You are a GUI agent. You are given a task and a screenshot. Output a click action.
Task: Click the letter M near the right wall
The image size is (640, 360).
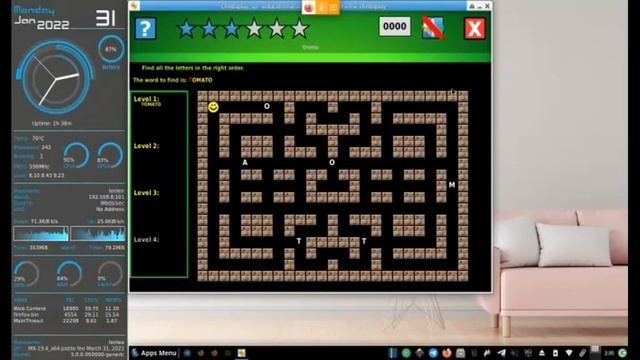click(452, 185)
